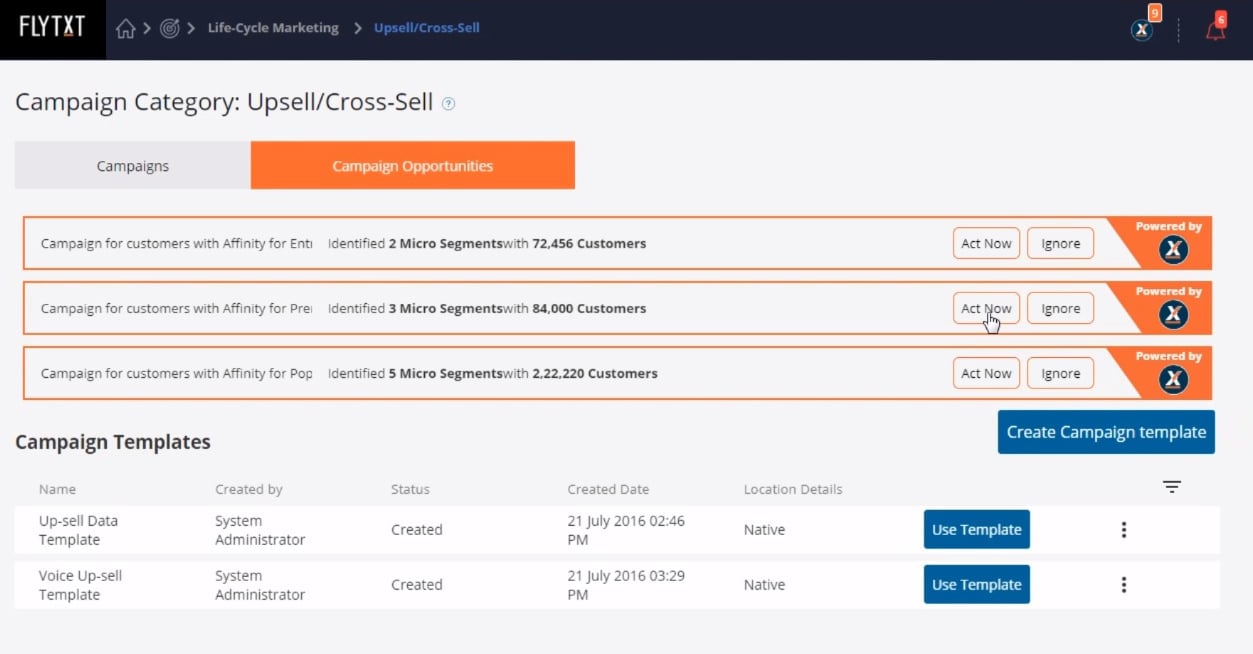Open Life-Cycle Marketing breadcrumb link

coord(273,28)
